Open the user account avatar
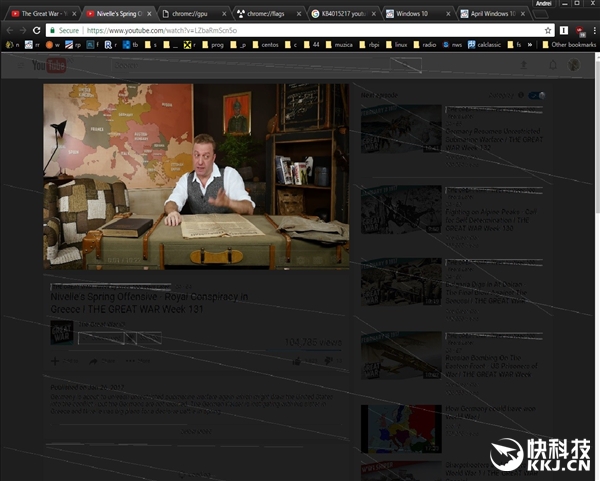 coord(574,65)
